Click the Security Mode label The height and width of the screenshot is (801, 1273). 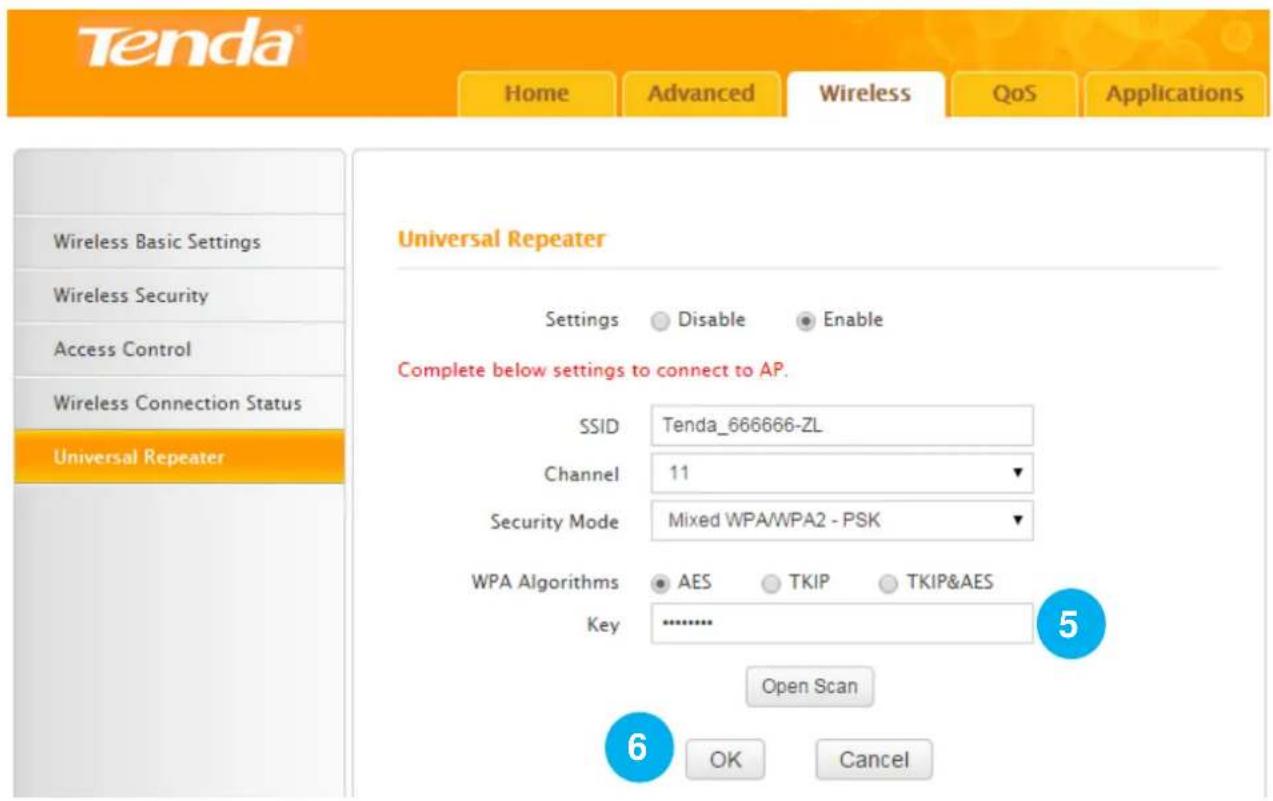pos(554,522)
